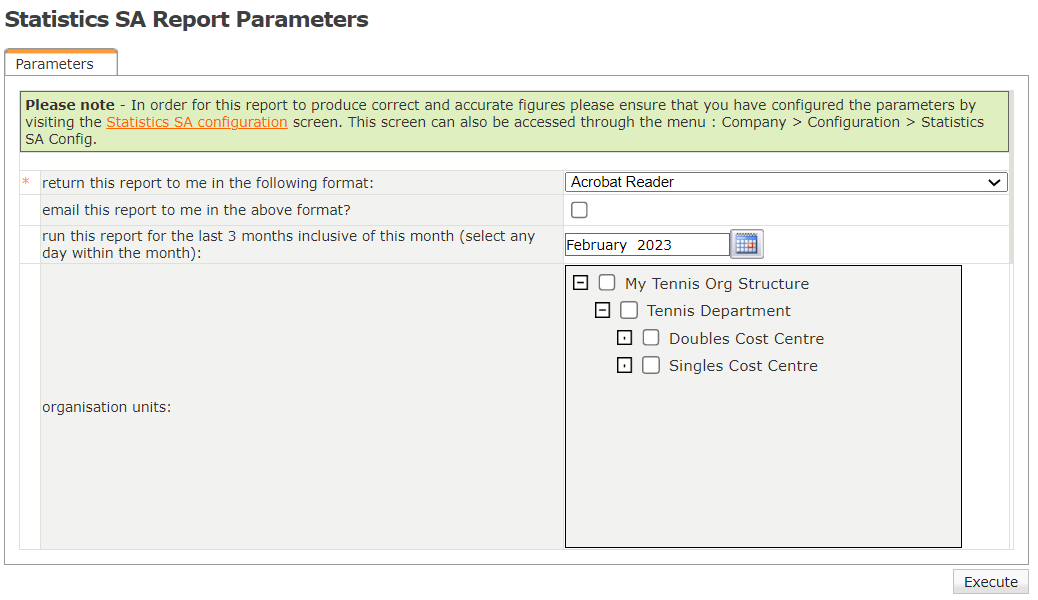The height and width of the screenshot is (600, 1038).
Task: Click the Singles Cost Centre label
Action: coord(743,366)
